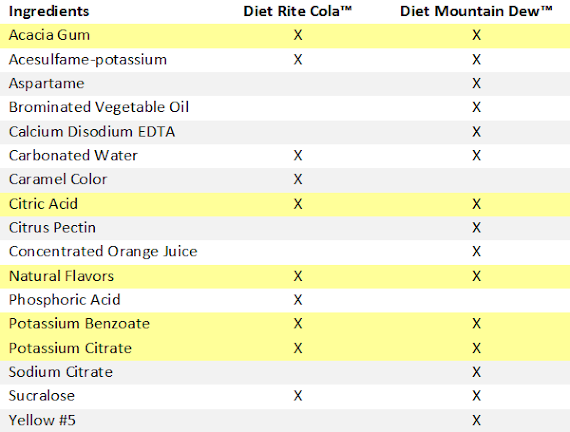Select the Acesulfame-potassium cell
Viewport: 570px width, 432px height.
click(x=88, y=60)
